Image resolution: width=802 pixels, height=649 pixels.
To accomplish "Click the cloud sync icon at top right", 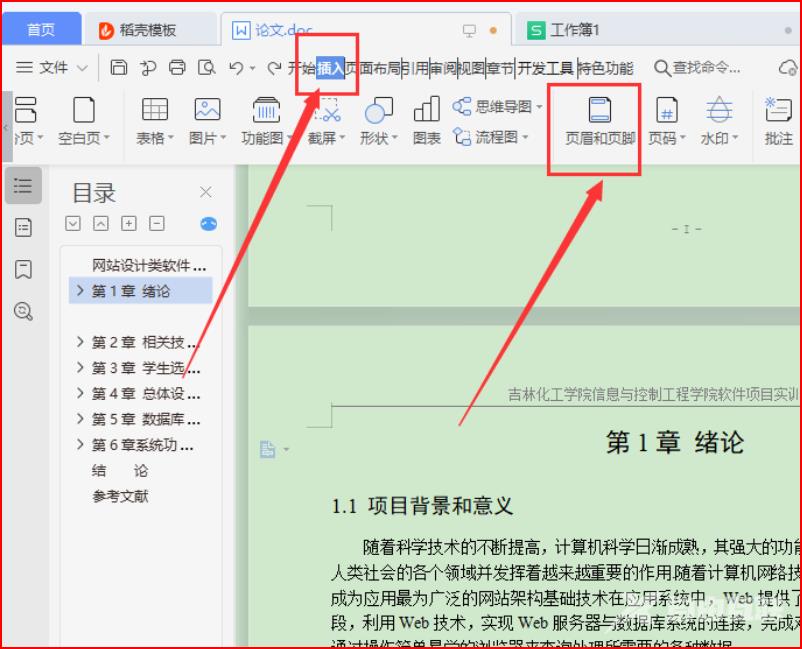I will pos(788,68).
